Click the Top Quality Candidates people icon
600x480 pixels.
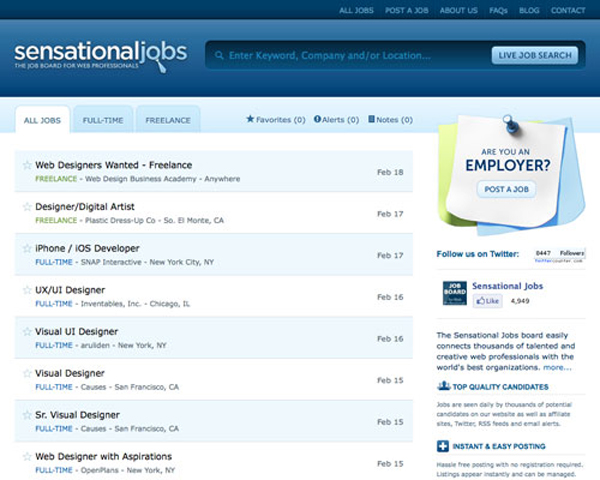pyautogui.click(x=443, y=386)
